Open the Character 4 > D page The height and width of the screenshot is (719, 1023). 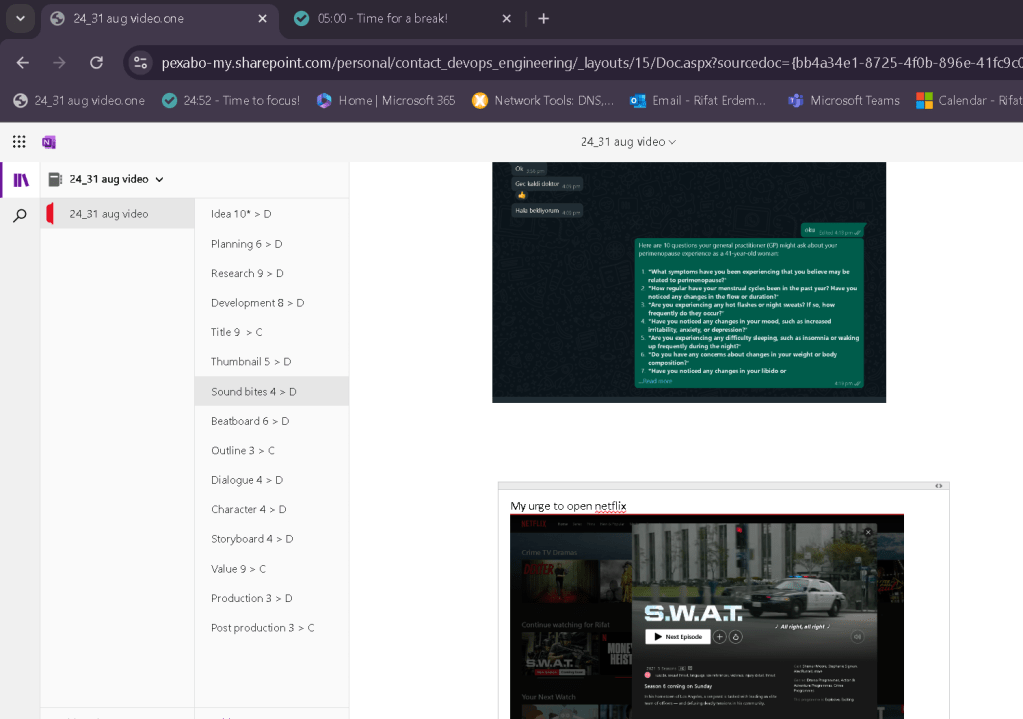click(x=271, y=509)
